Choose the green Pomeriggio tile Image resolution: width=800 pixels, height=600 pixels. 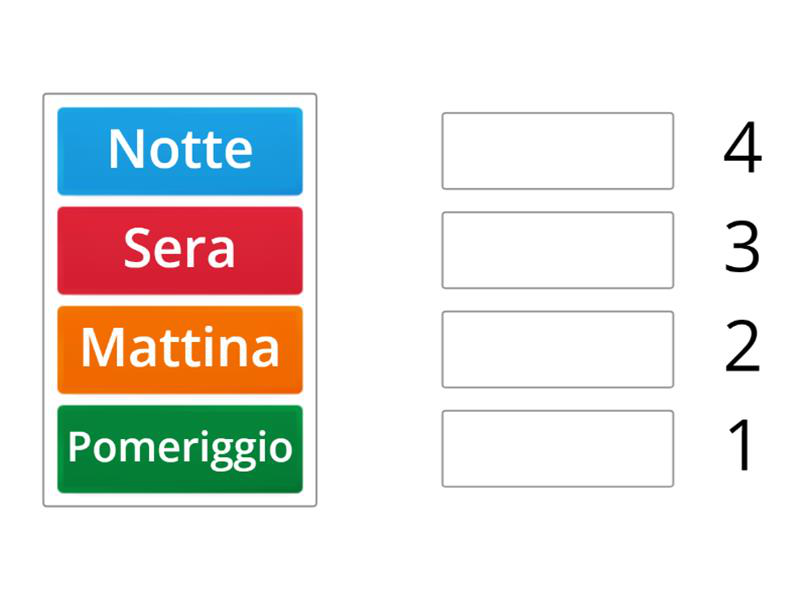[180, 449]
